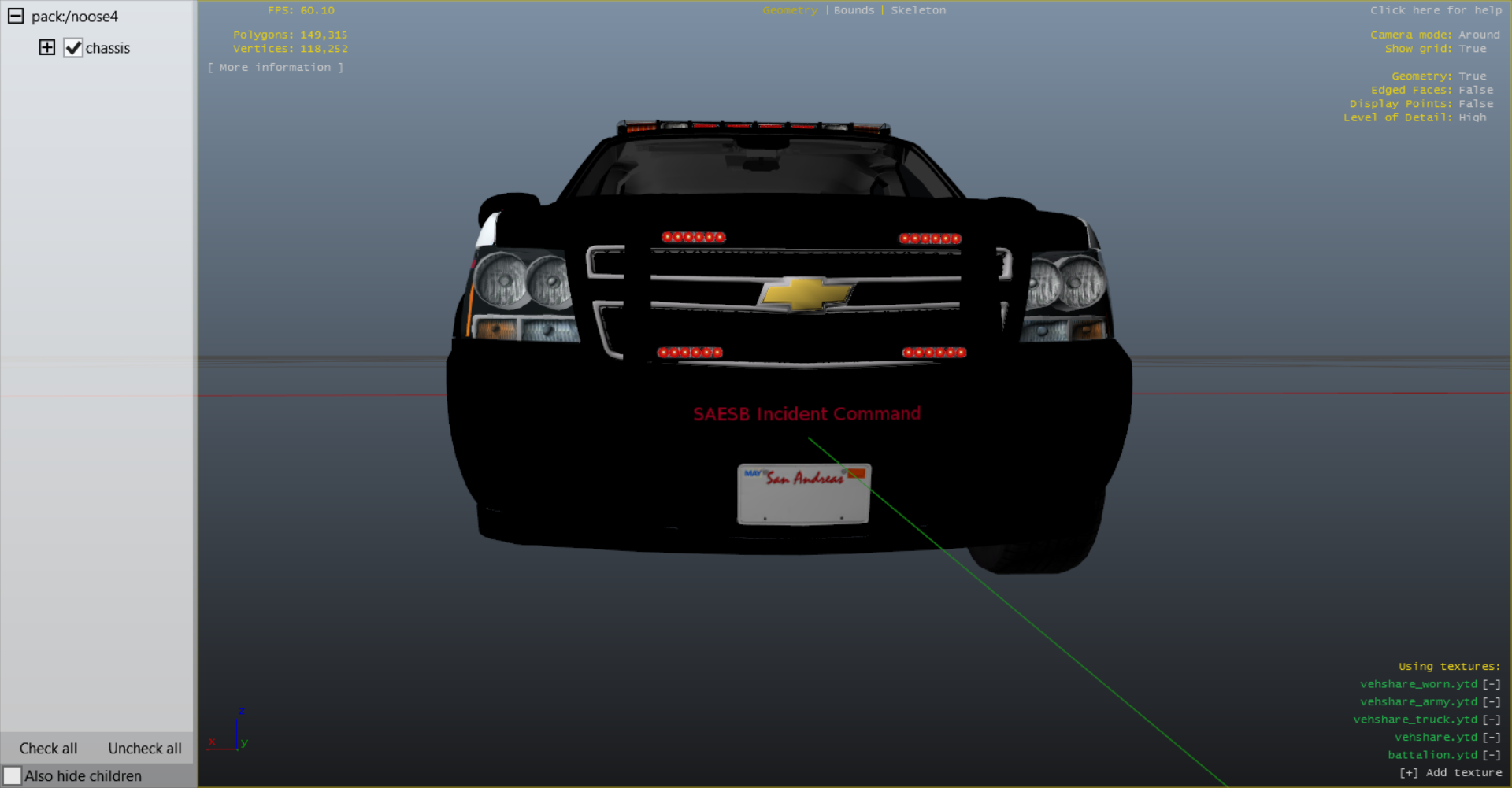Screen dimensions: 1512x788
Task: Select vehshare_worn.ytd texture name
Action: pos(1418,684)
